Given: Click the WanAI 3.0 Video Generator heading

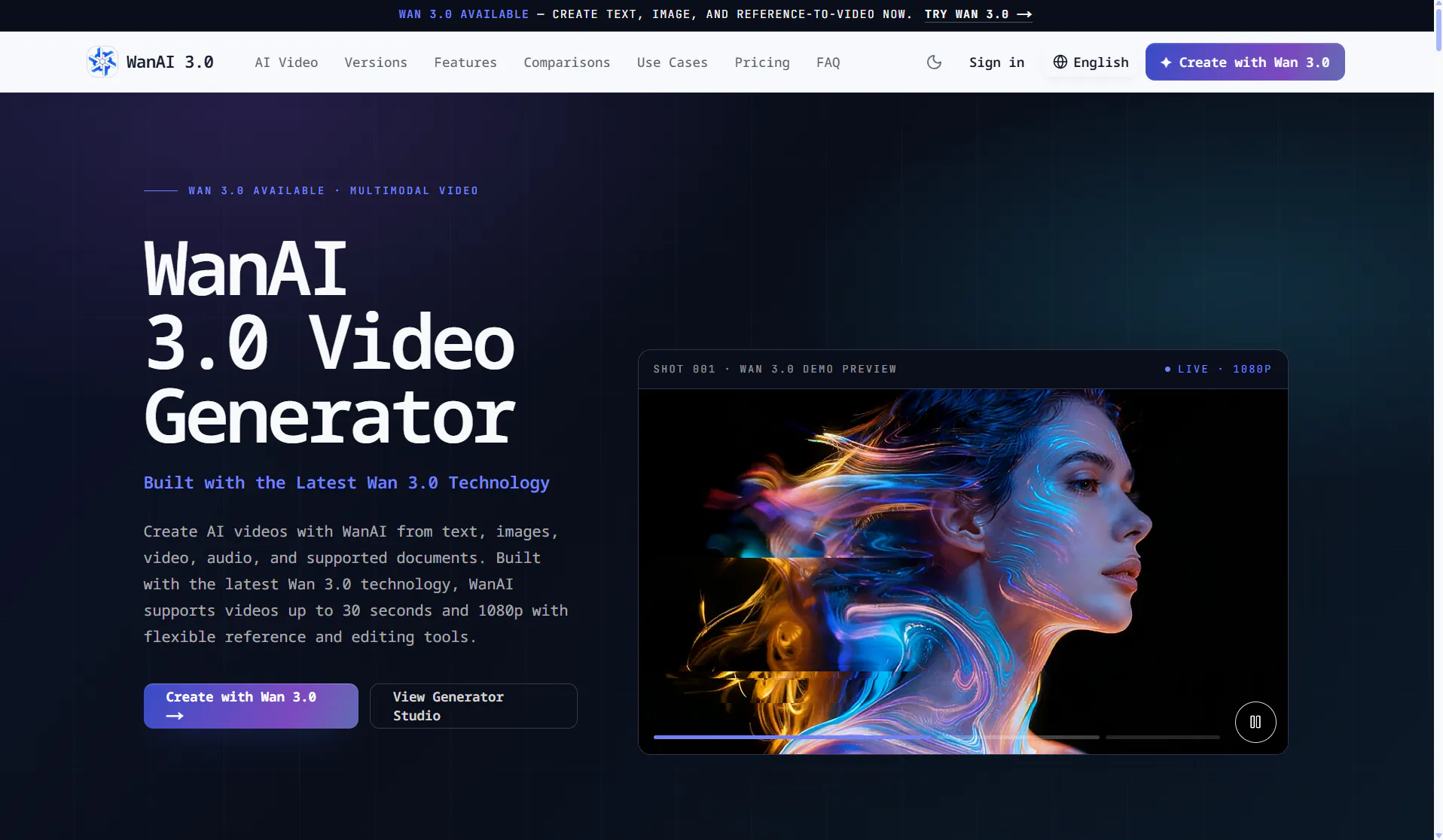Looking at the screenshot, I should (329, 342).
